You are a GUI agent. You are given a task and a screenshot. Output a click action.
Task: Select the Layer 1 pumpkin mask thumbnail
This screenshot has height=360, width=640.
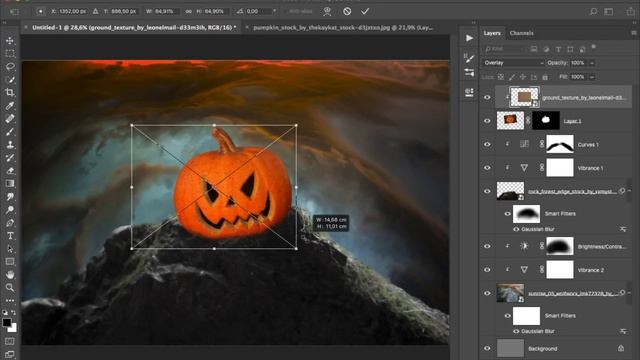(x=546, y=121)
